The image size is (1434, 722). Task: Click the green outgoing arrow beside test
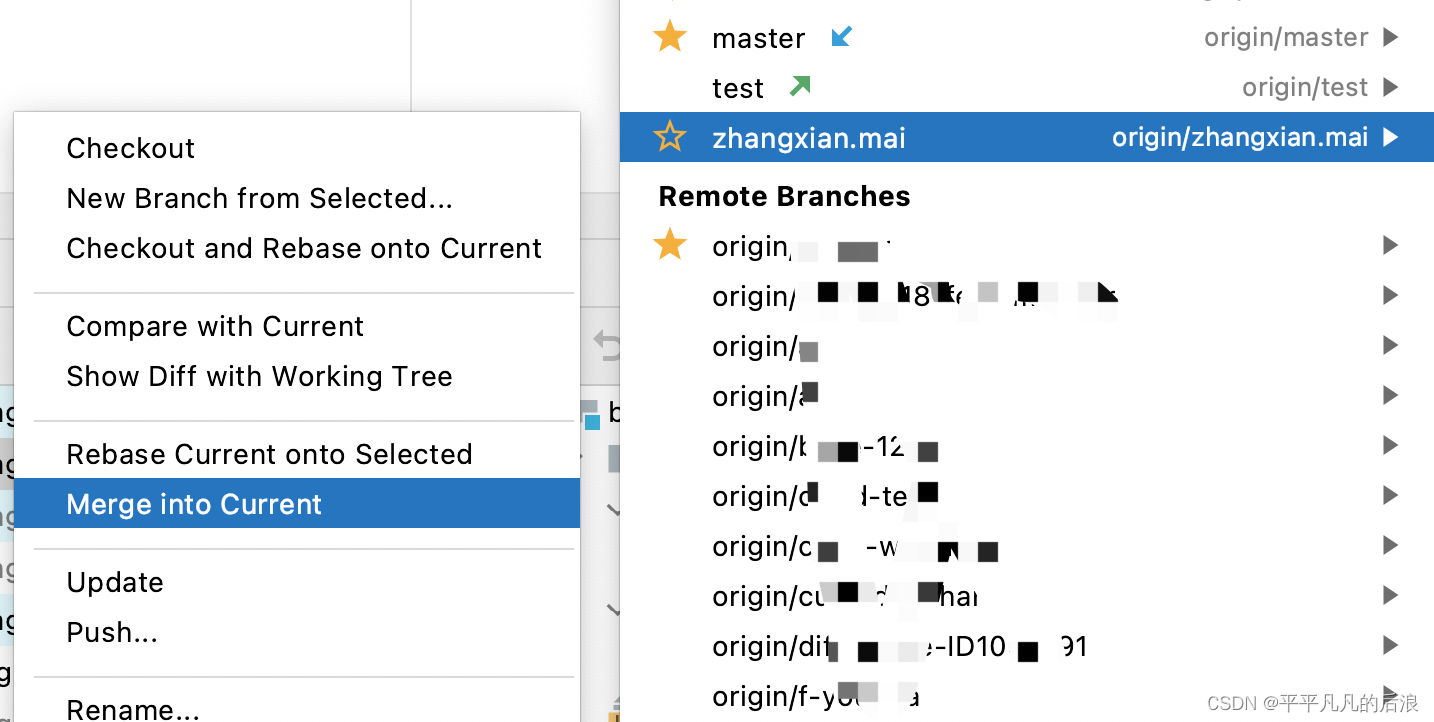click(799, 87)
